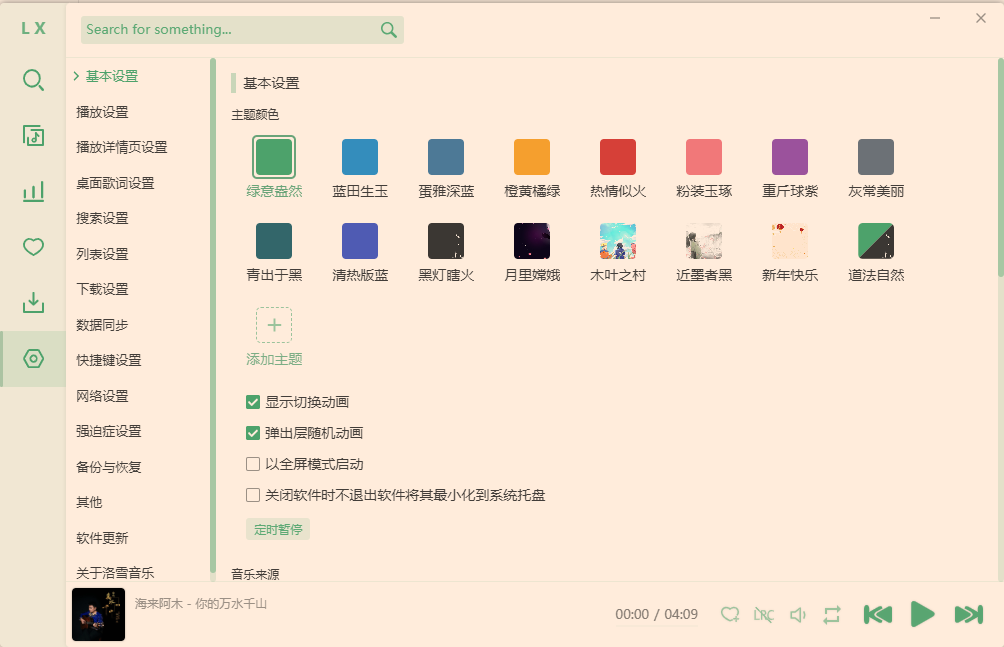
Task: Open the leaderboard chart icon in sidebar
Action: pyautogui.click(x=33, y=191)
